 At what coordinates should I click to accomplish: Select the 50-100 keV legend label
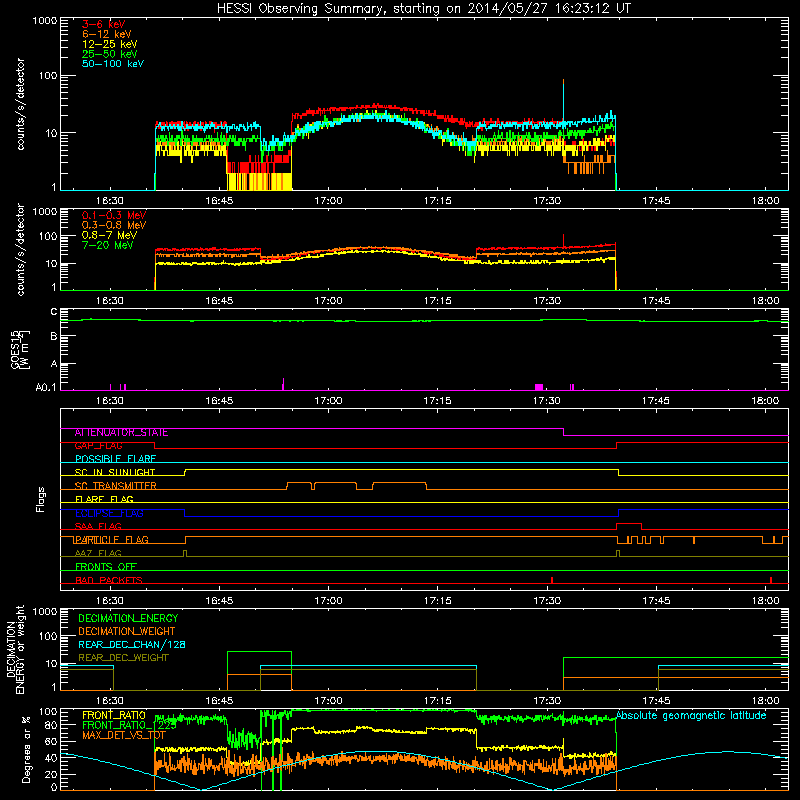tap(113, 64)
